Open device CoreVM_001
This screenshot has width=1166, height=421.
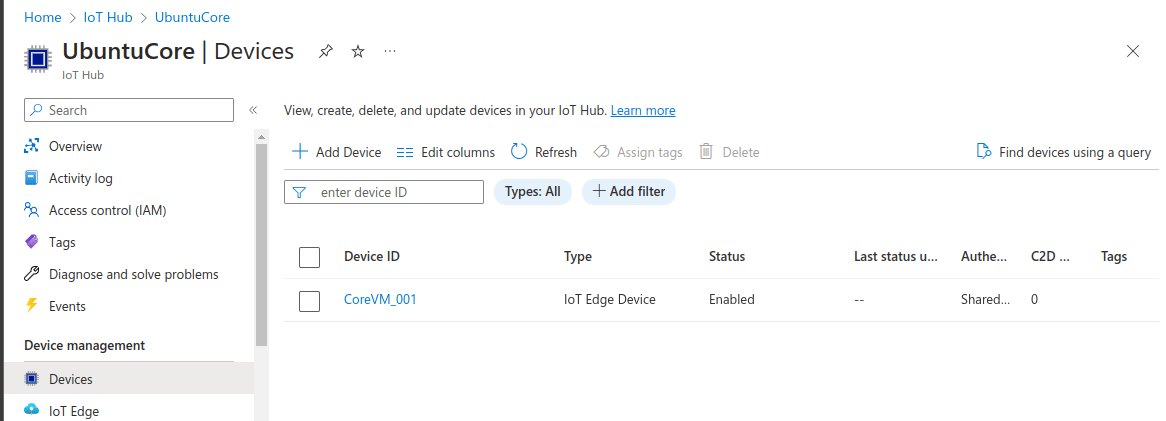click(x=380, y=300)
